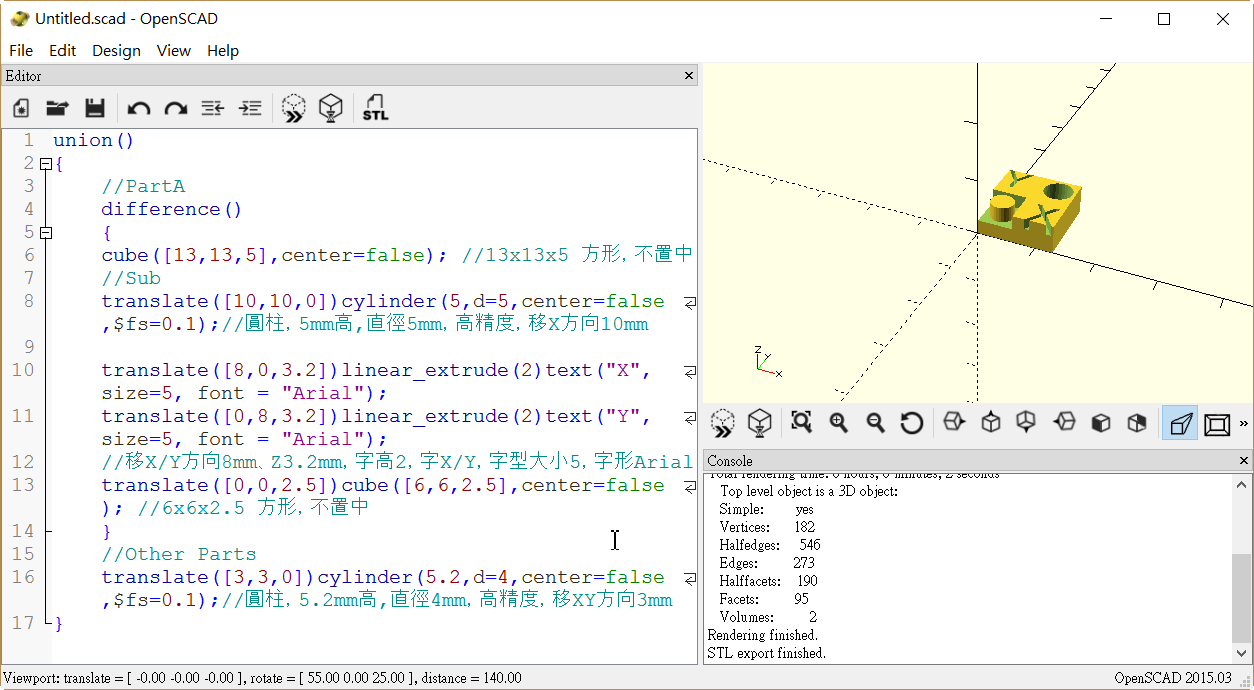
Task: Open the Help menu
Action: tap(223, 50)
